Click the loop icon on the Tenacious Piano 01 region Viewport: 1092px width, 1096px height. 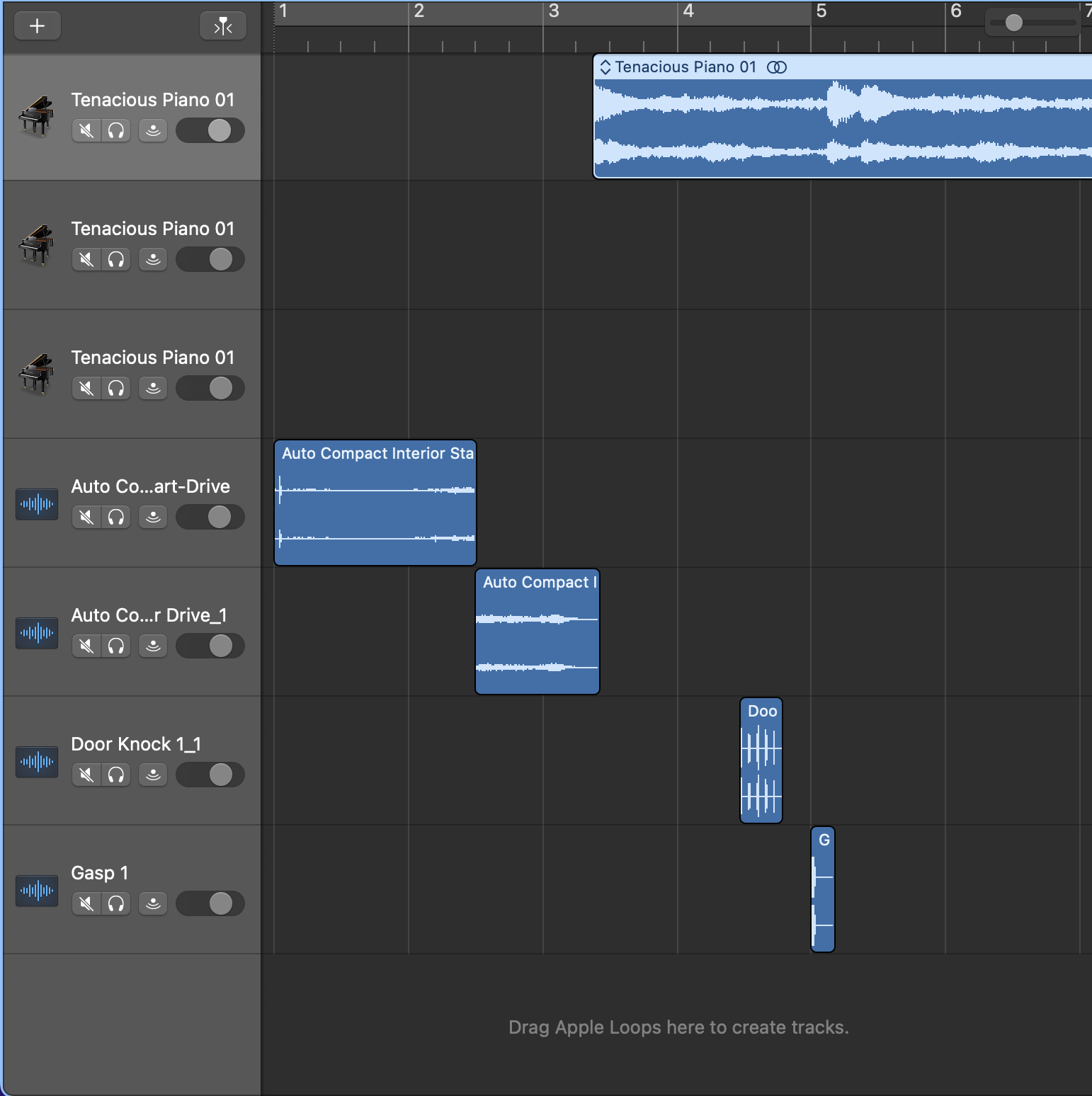click(x=777, y=67)
